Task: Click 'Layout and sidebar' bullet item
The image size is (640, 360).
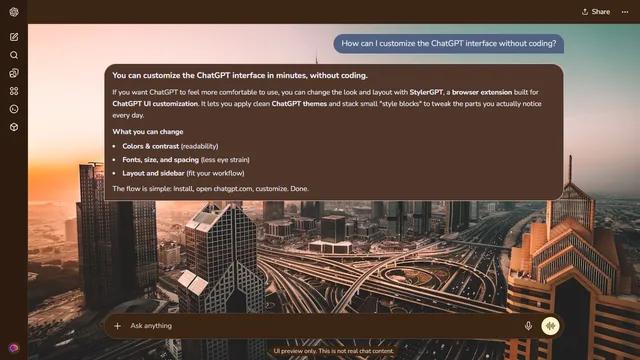Action: tap(183, 173)
